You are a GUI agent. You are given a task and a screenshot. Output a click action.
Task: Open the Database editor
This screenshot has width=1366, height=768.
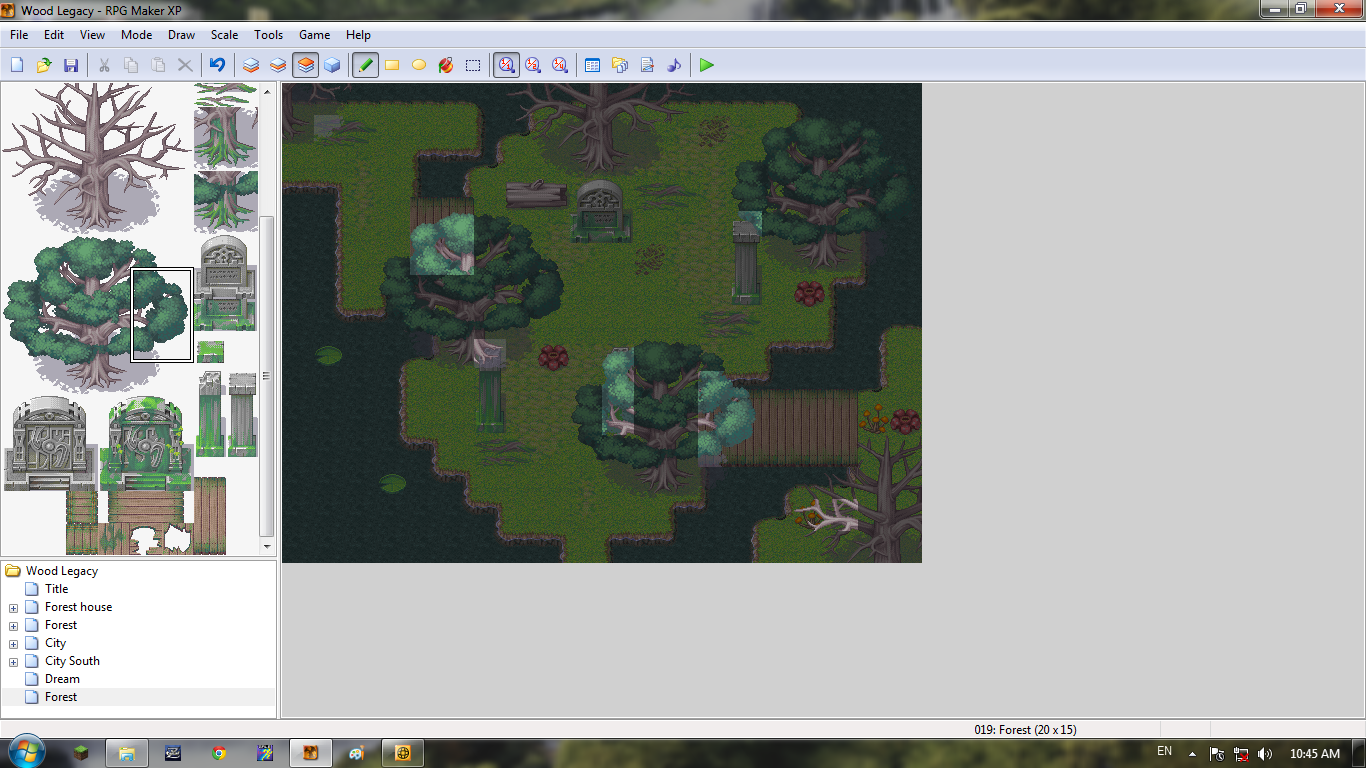point(592,64)
